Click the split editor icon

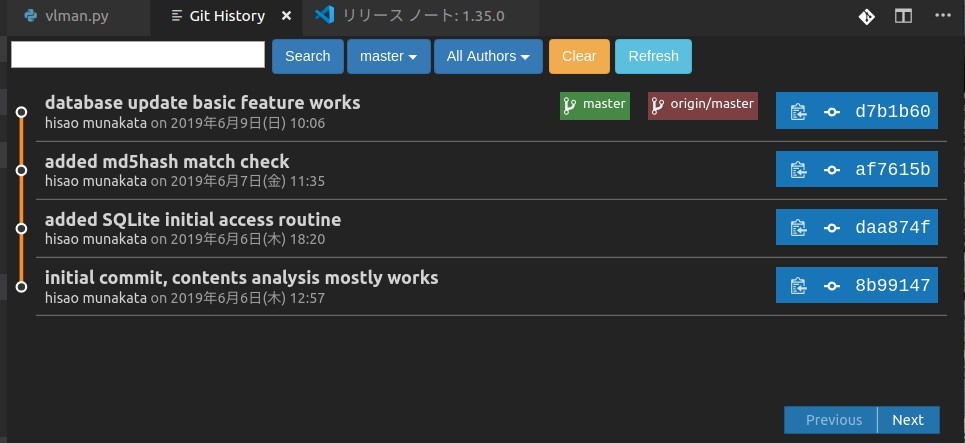(903, 16)
